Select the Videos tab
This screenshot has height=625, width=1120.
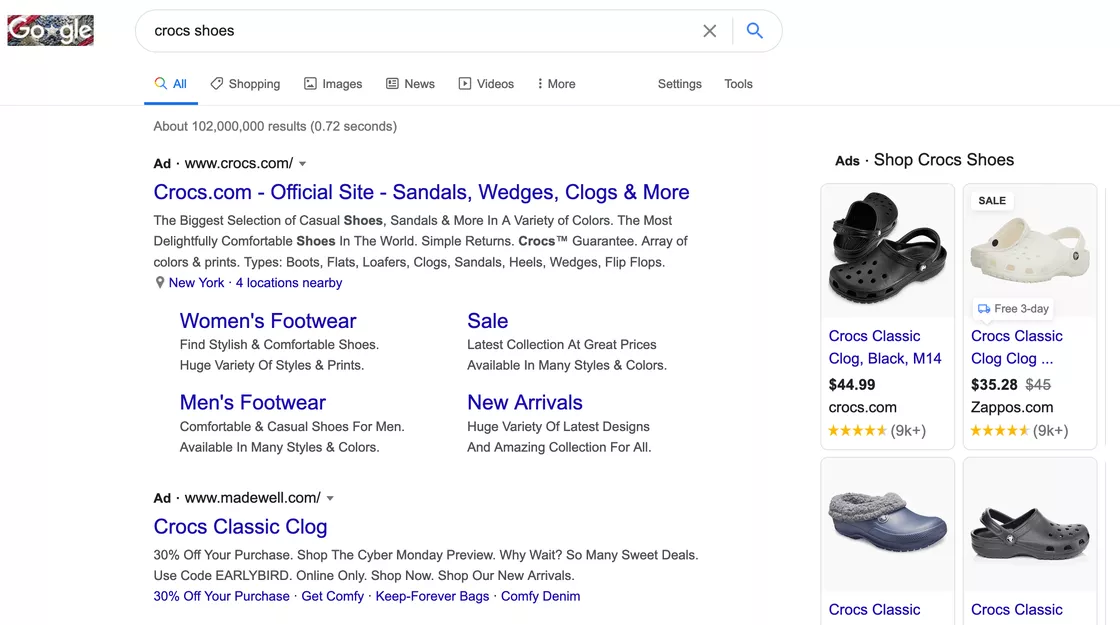coord(486,84)
